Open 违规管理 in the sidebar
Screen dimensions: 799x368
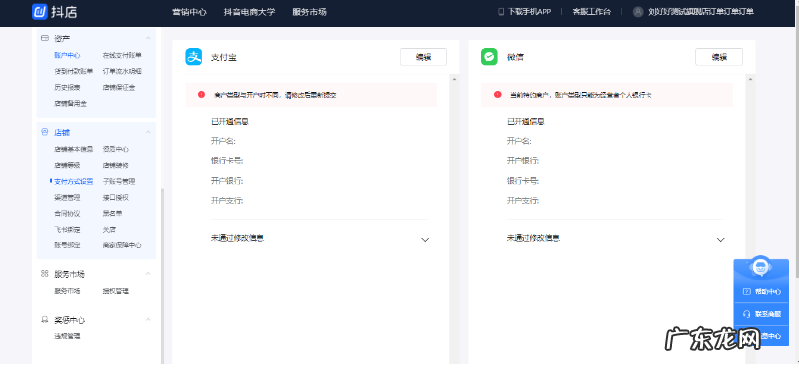67,336
